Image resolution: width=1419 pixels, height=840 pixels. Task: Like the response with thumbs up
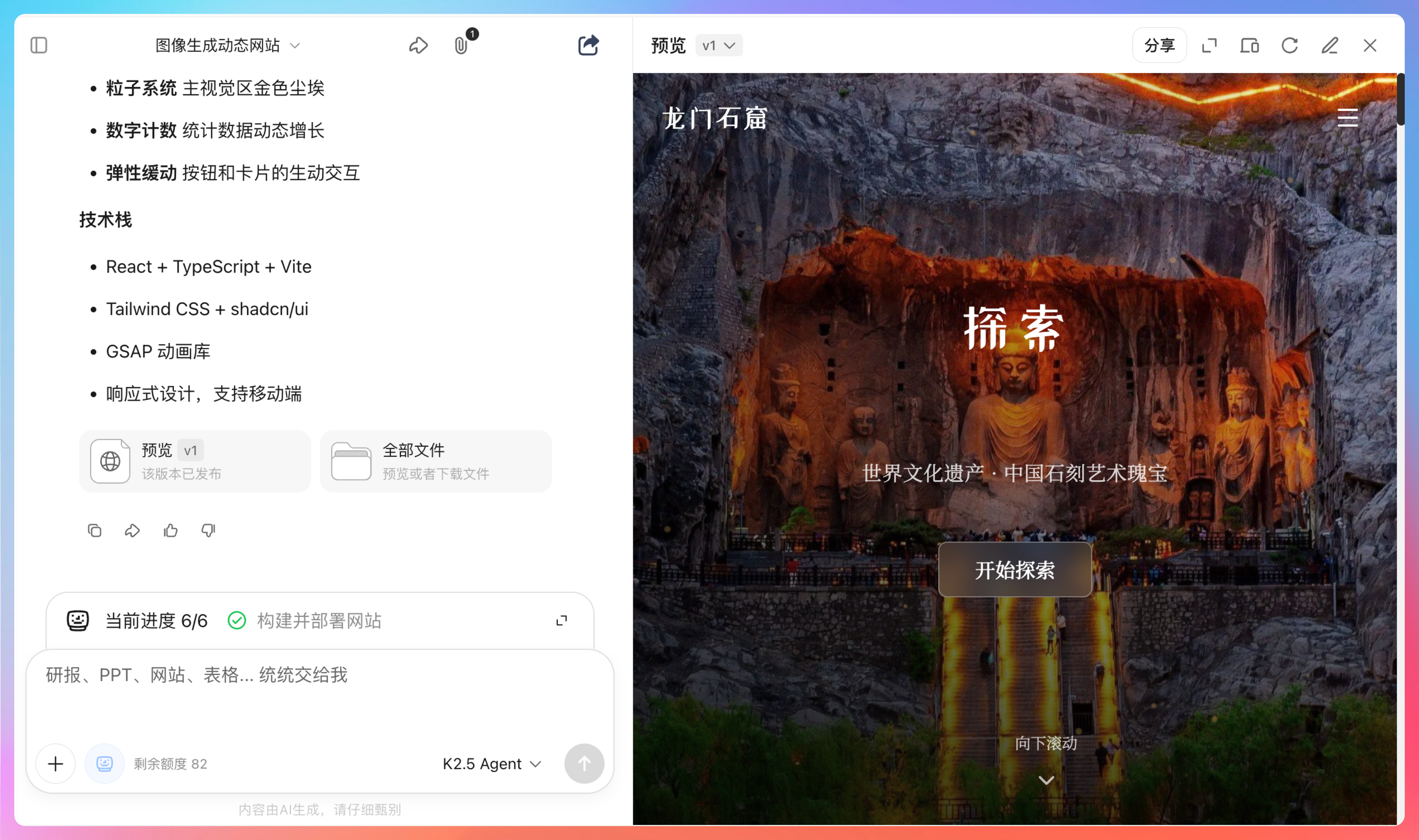[170, 530]
